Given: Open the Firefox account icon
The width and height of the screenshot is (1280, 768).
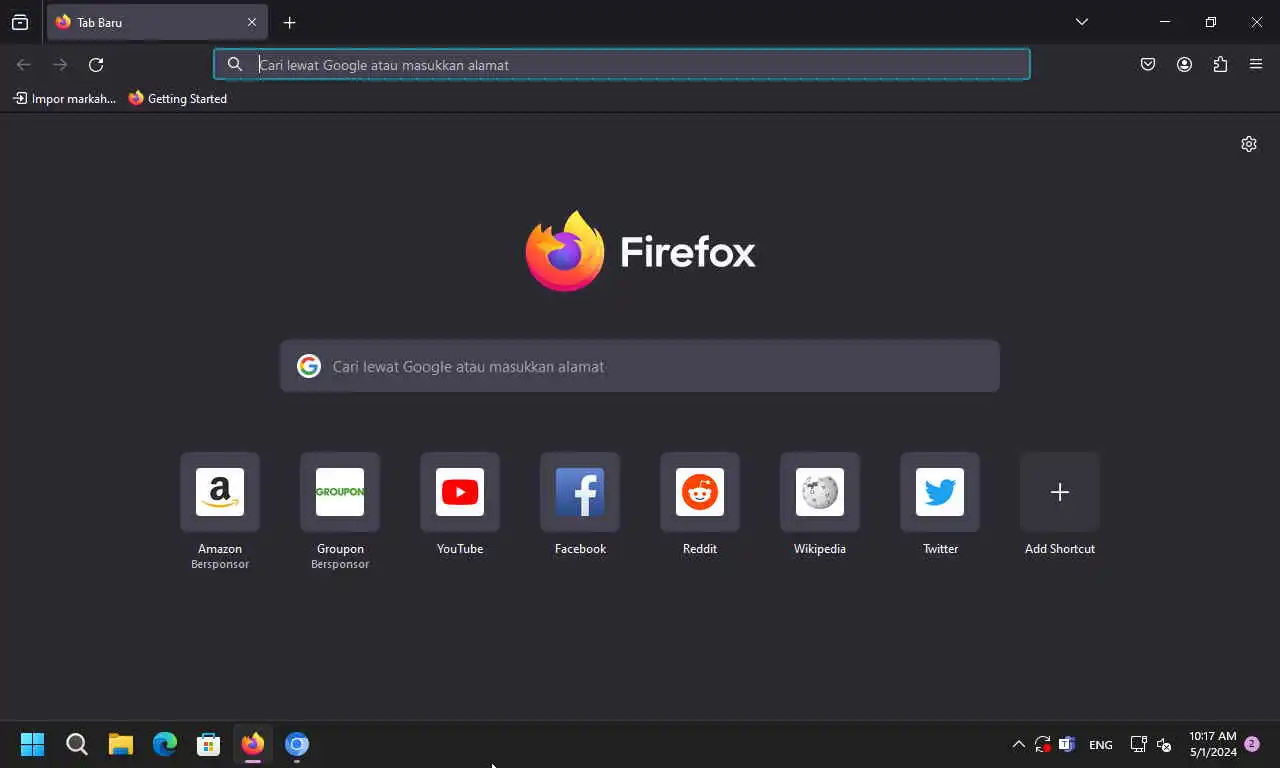Looking at the screenshot, I should 1184,65.
